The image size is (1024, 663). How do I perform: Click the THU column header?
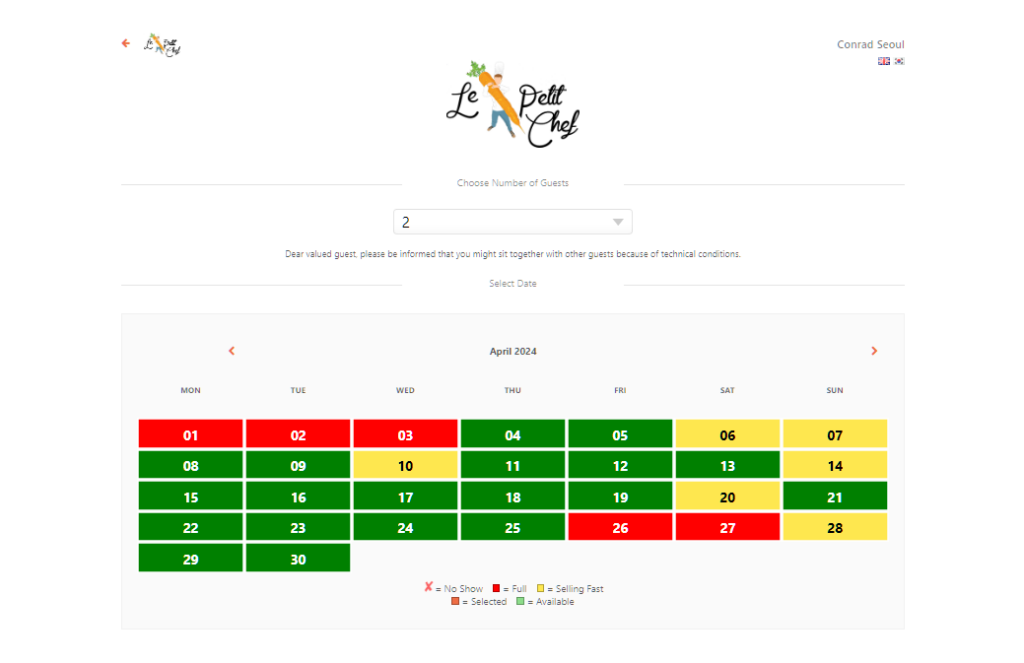click(x=513, y=390)
